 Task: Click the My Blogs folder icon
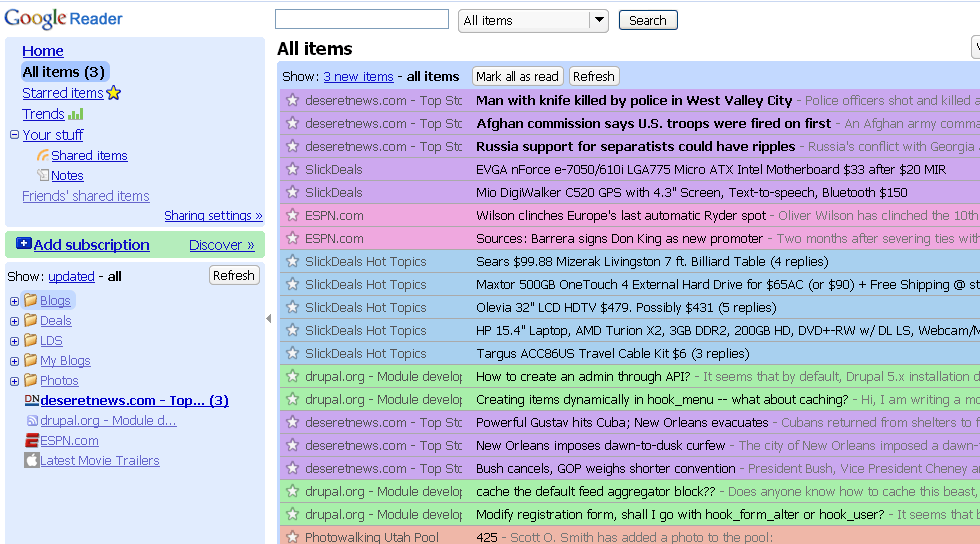(31, 360)
